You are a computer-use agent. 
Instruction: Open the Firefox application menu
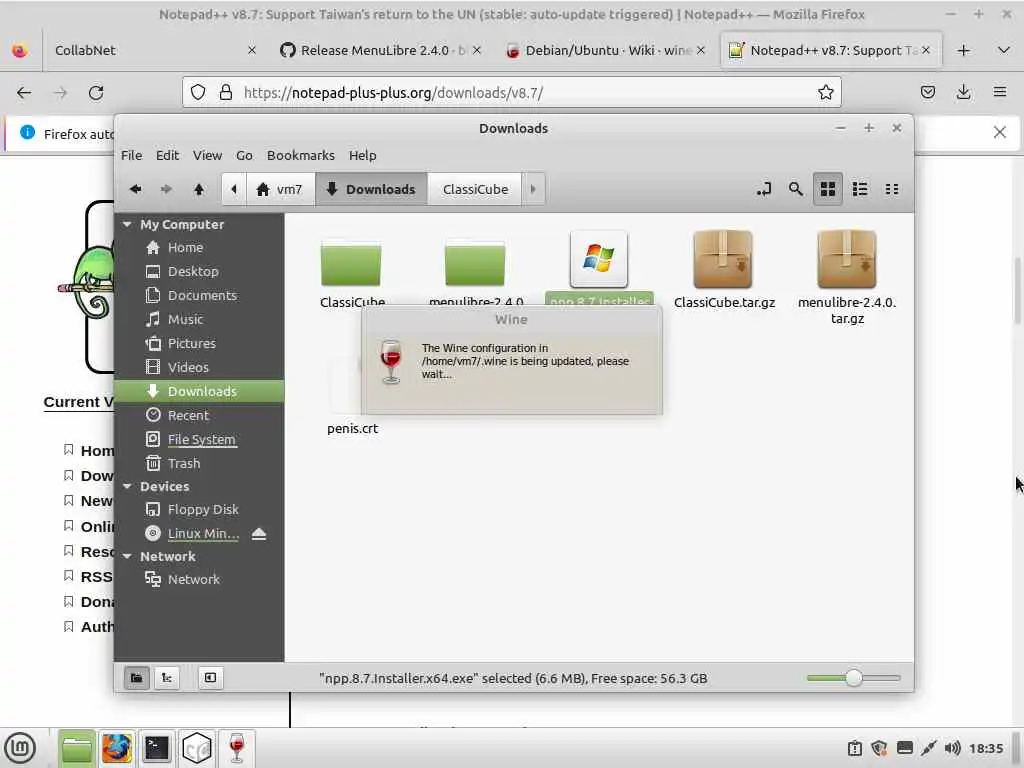tap(999, 93)
